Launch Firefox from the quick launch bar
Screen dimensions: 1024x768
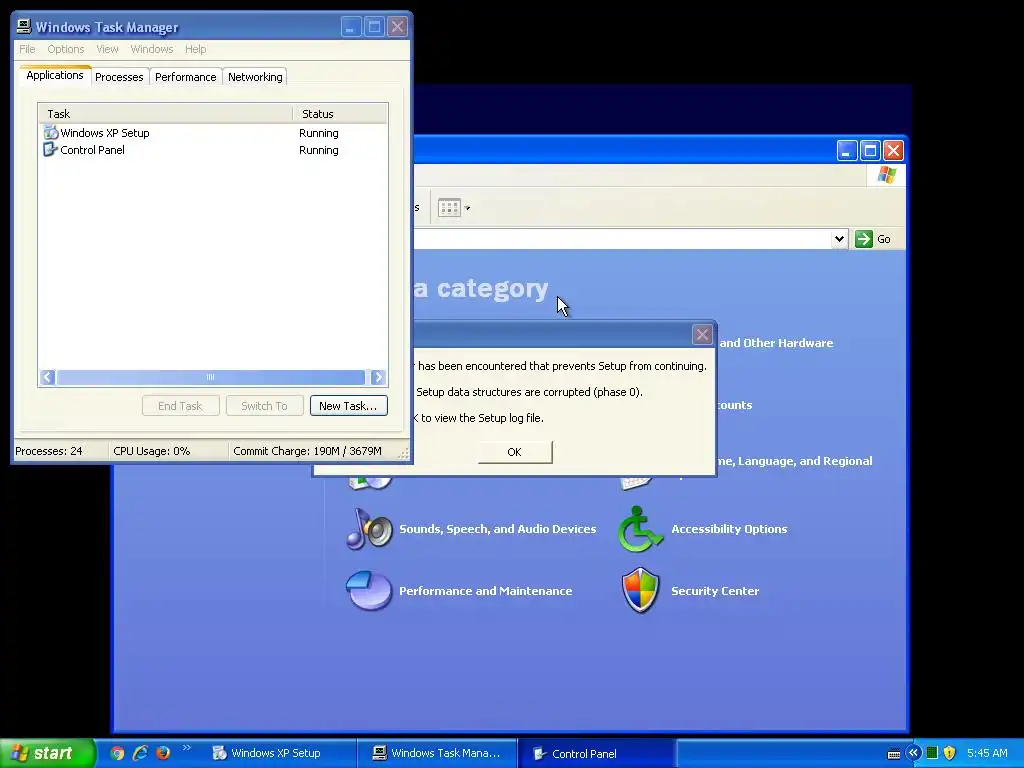[163, 753]
